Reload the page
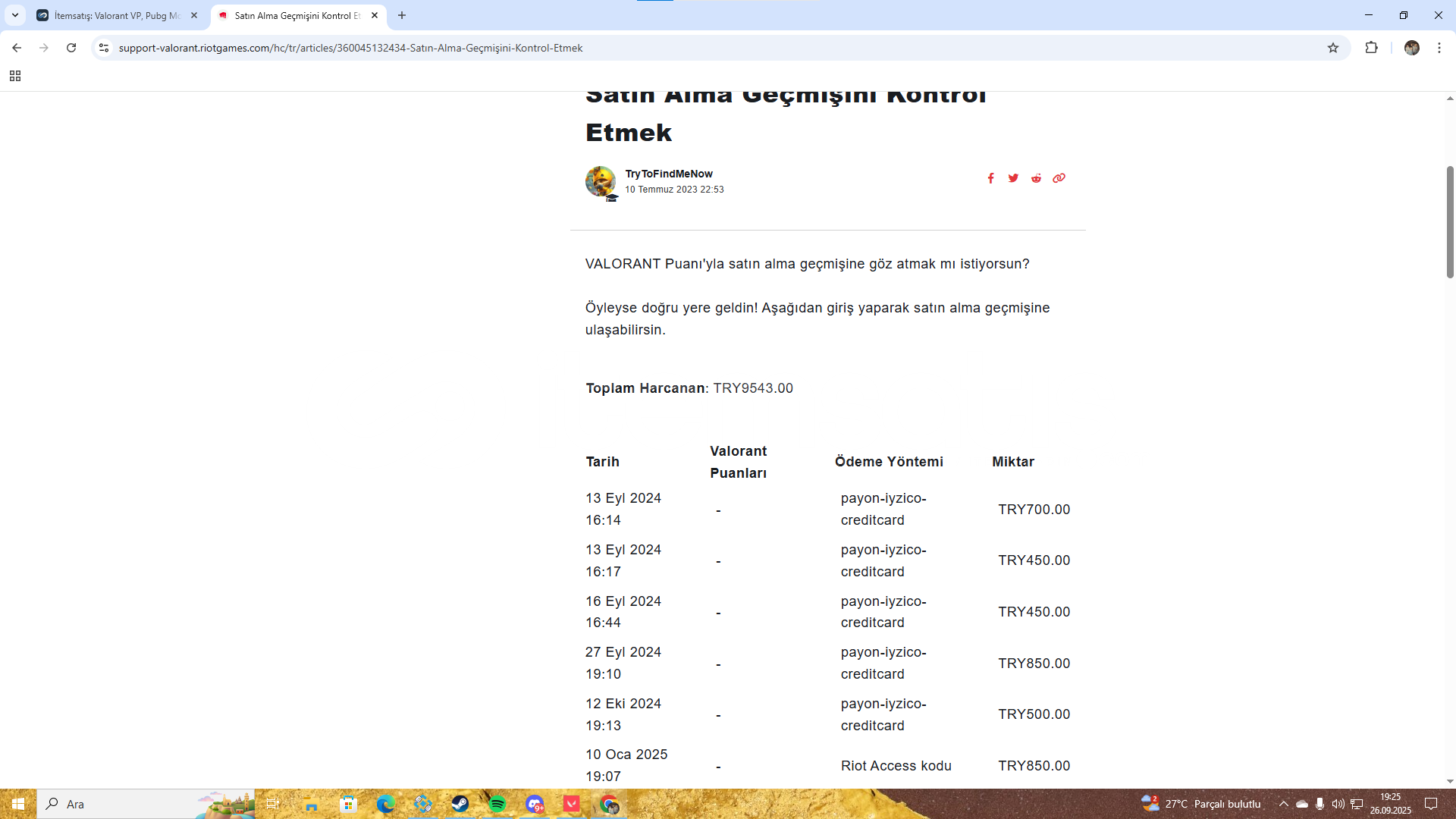 [71, 48]
